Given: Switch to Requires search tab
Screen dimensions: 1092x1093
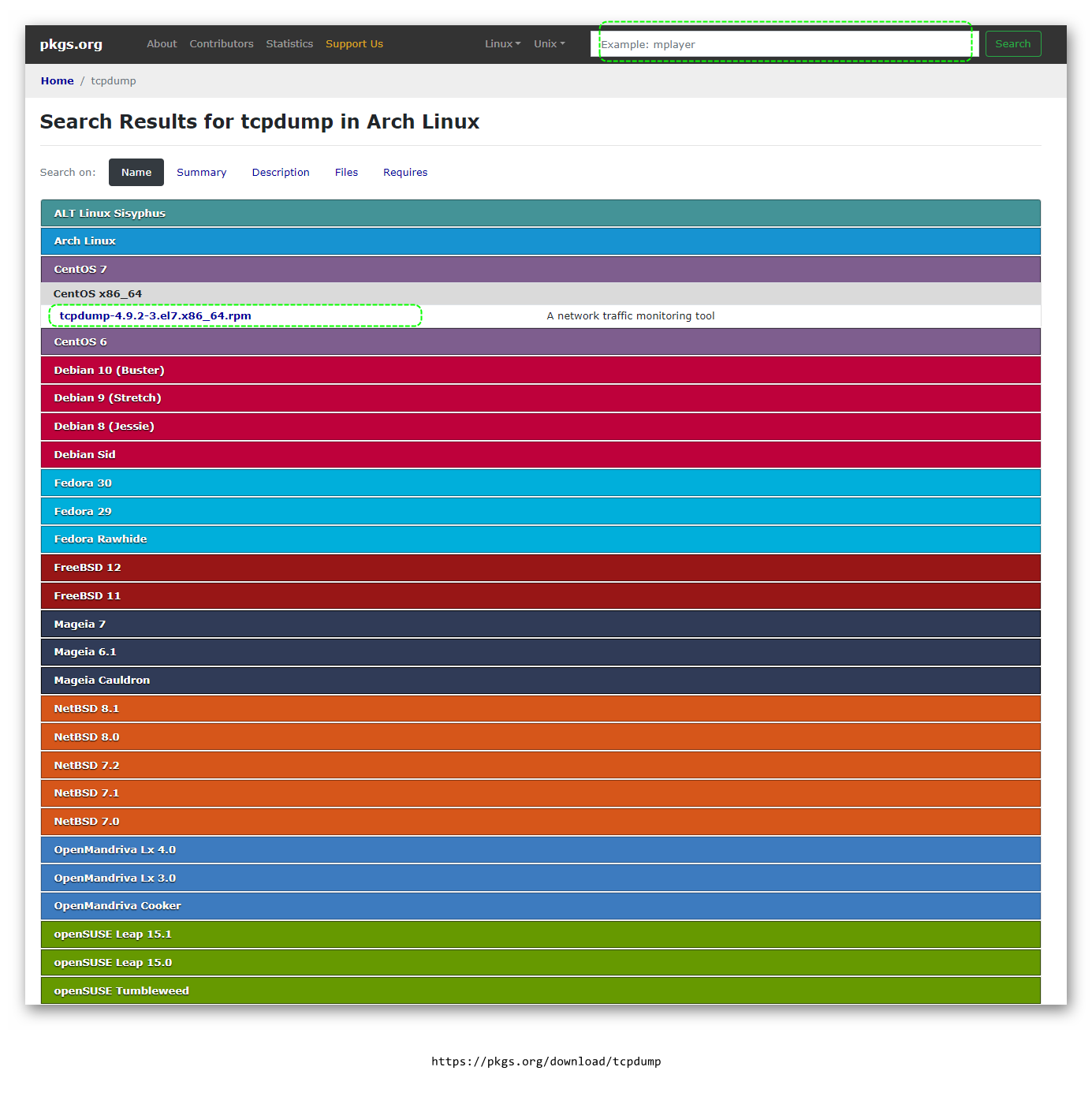Looking at the screenshot, I should [x=405, y=173].
